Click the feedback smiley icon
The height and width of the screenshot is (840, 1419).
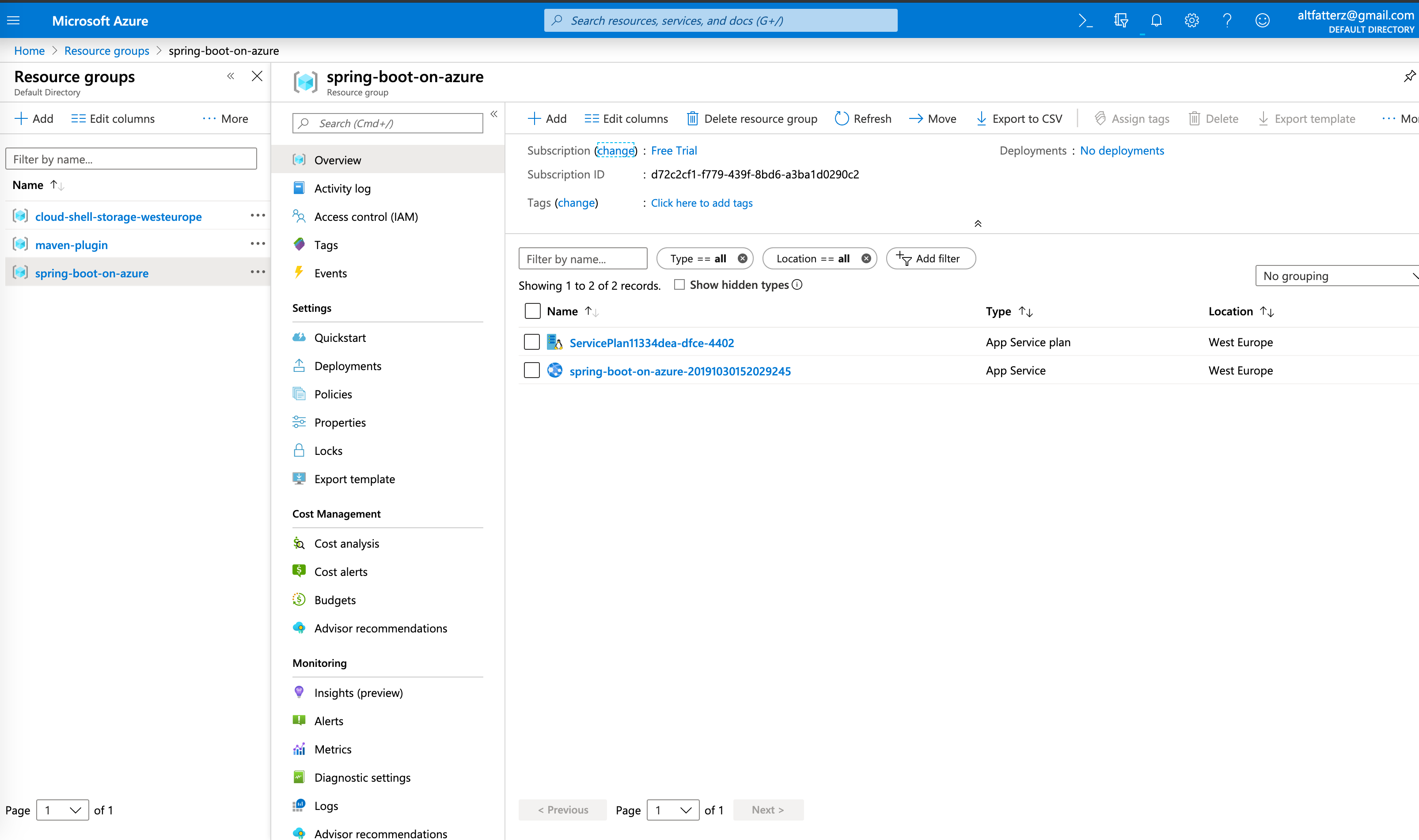click(x=1262, y=21)
